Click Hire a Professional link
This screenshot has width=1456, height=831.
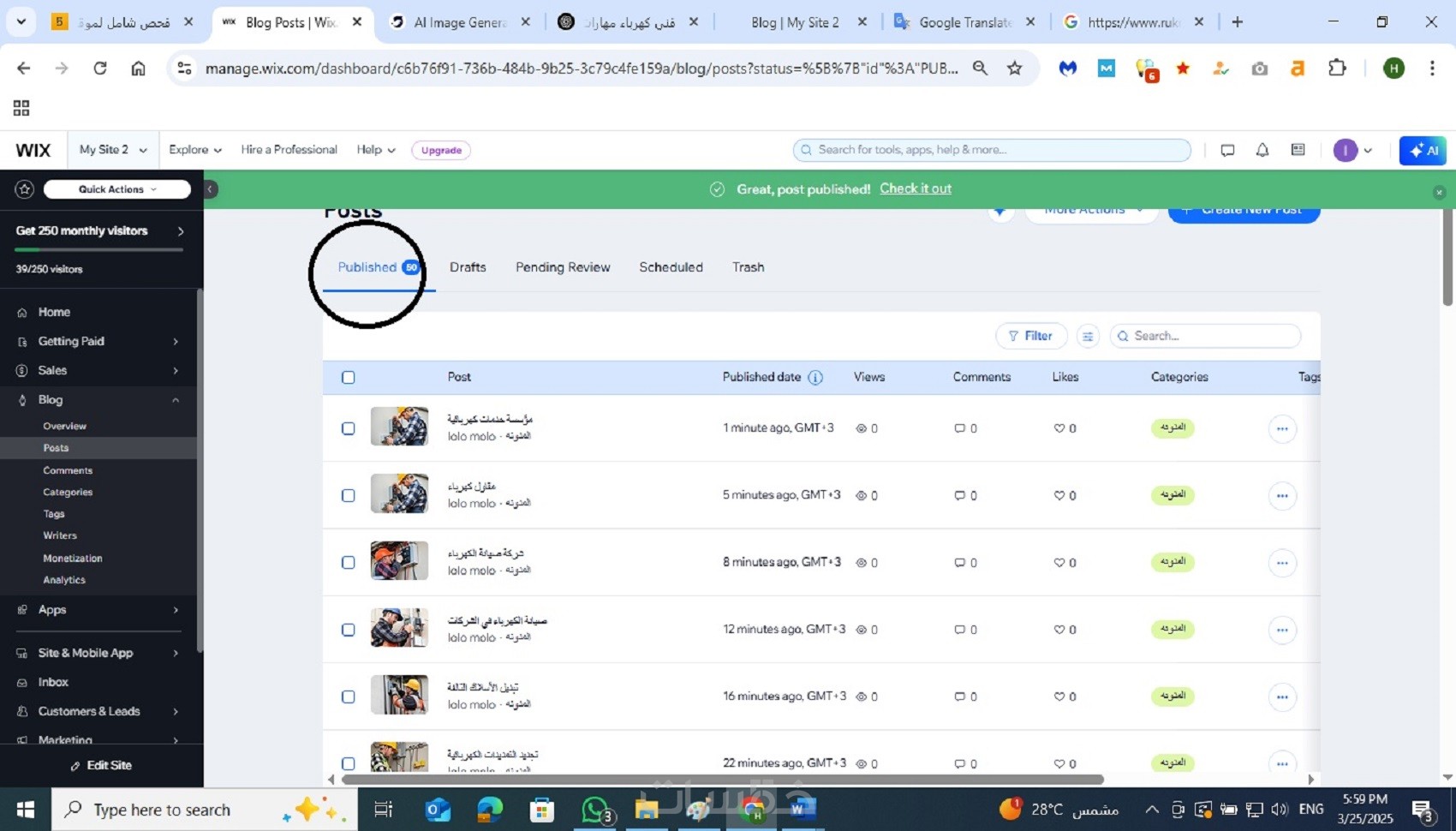(x=289, y=150)
